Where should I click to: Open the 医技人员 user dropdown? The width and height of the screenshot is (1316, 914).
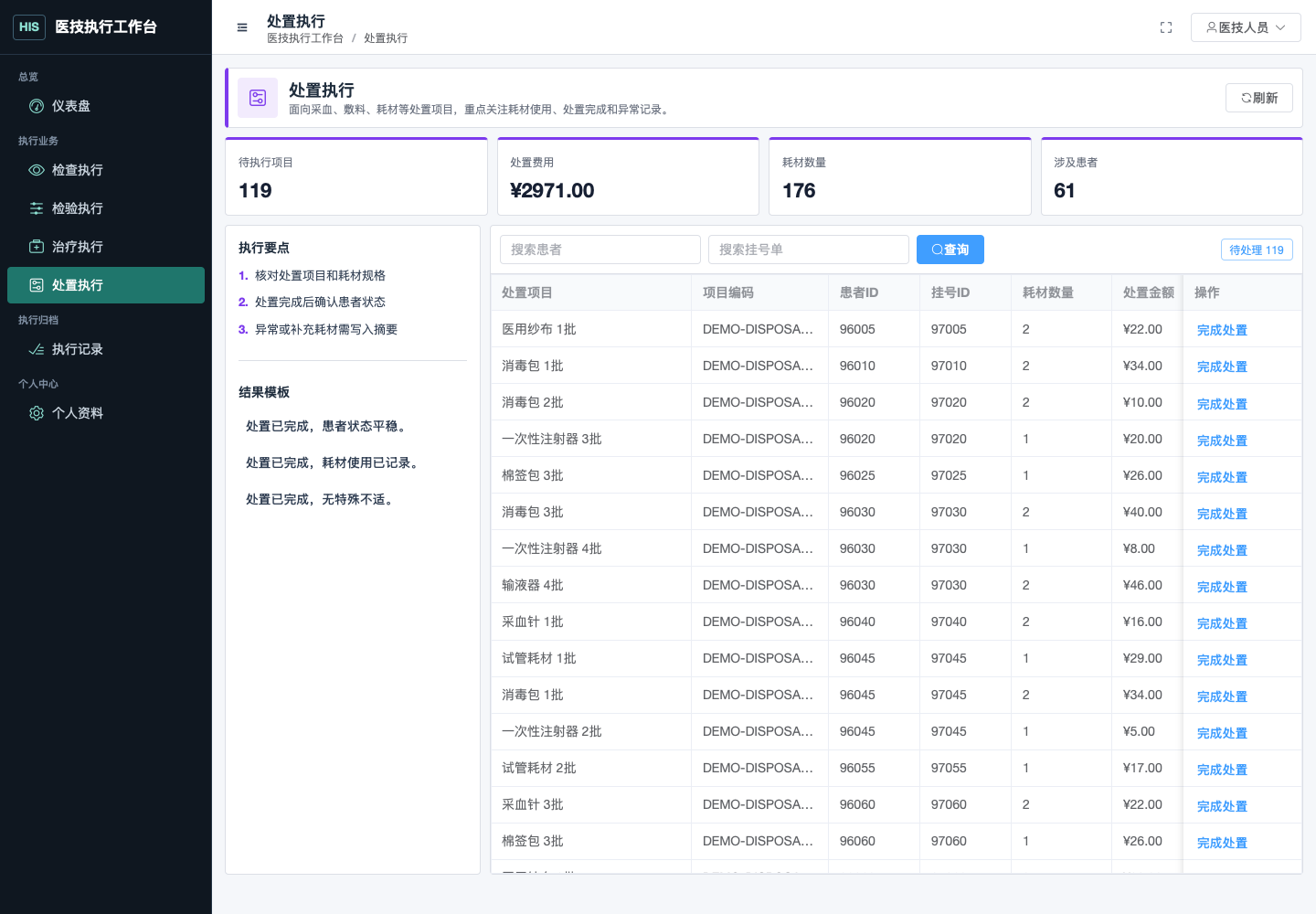(x=1246, y=27)
